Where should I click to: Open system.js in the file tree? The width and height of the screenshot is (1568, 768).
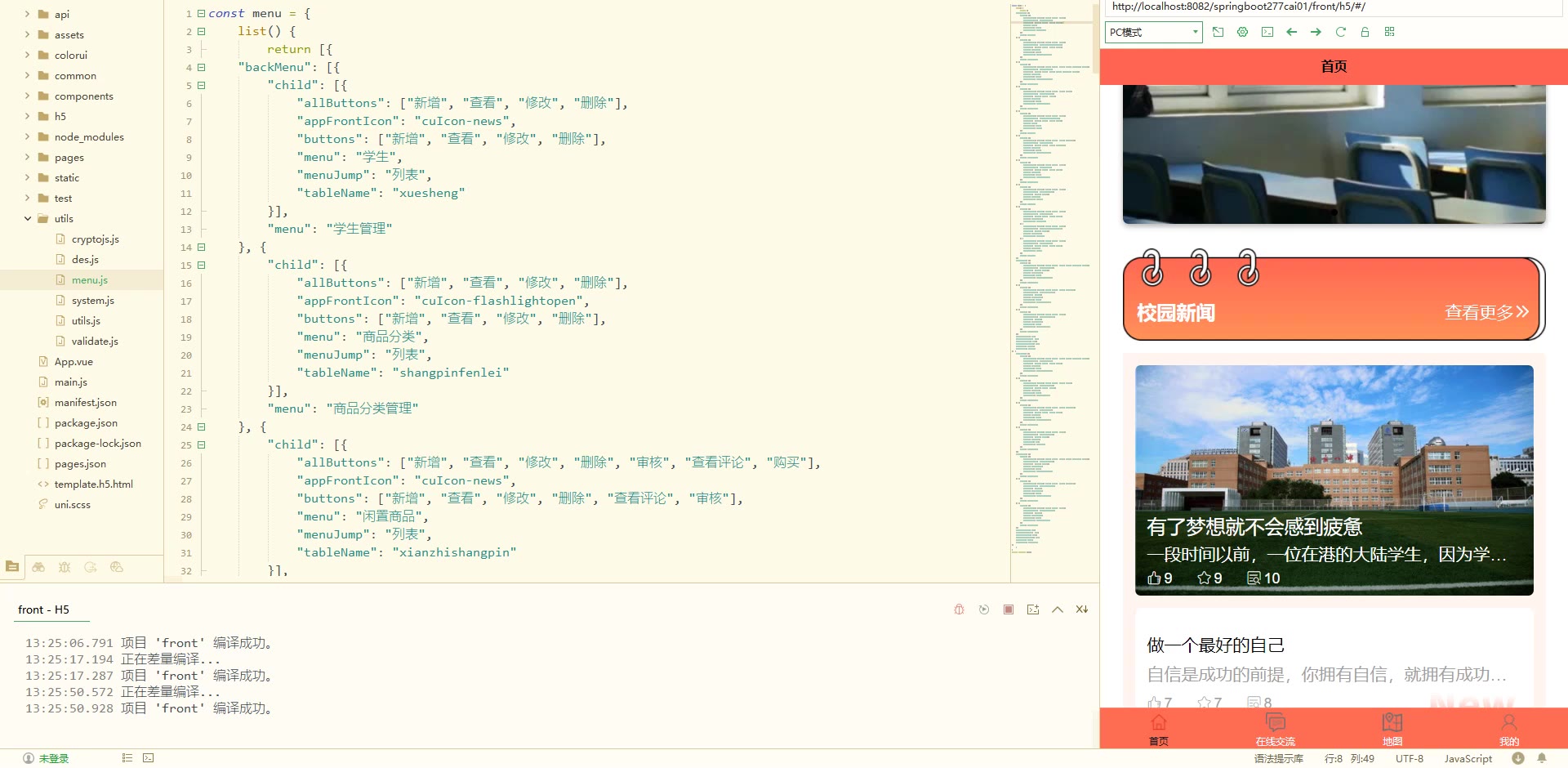tap(92, 300)
